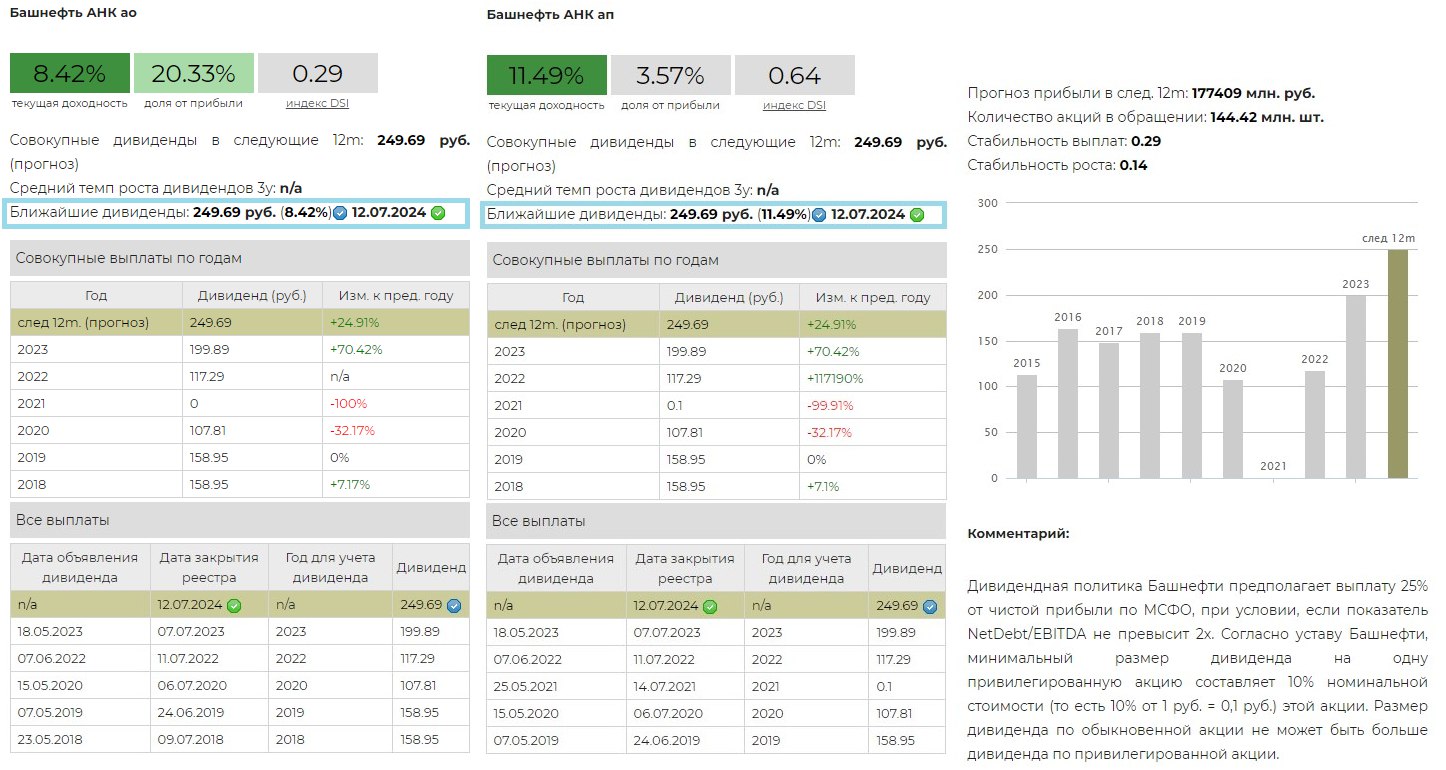Click blue badge beside 8.42% in Башнефть ао dividends line
This screenshot has height=770, width=1446.
[x=341, y=213]
